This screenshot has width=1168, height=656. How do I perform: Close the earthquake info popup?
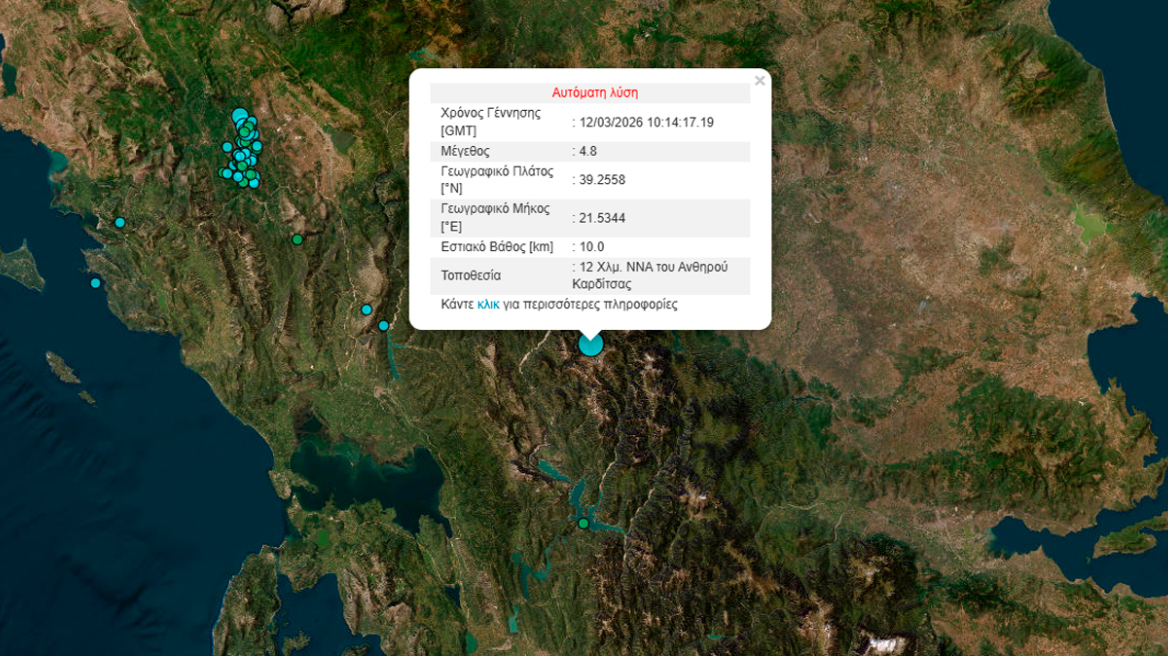click(x=759, y=81)
